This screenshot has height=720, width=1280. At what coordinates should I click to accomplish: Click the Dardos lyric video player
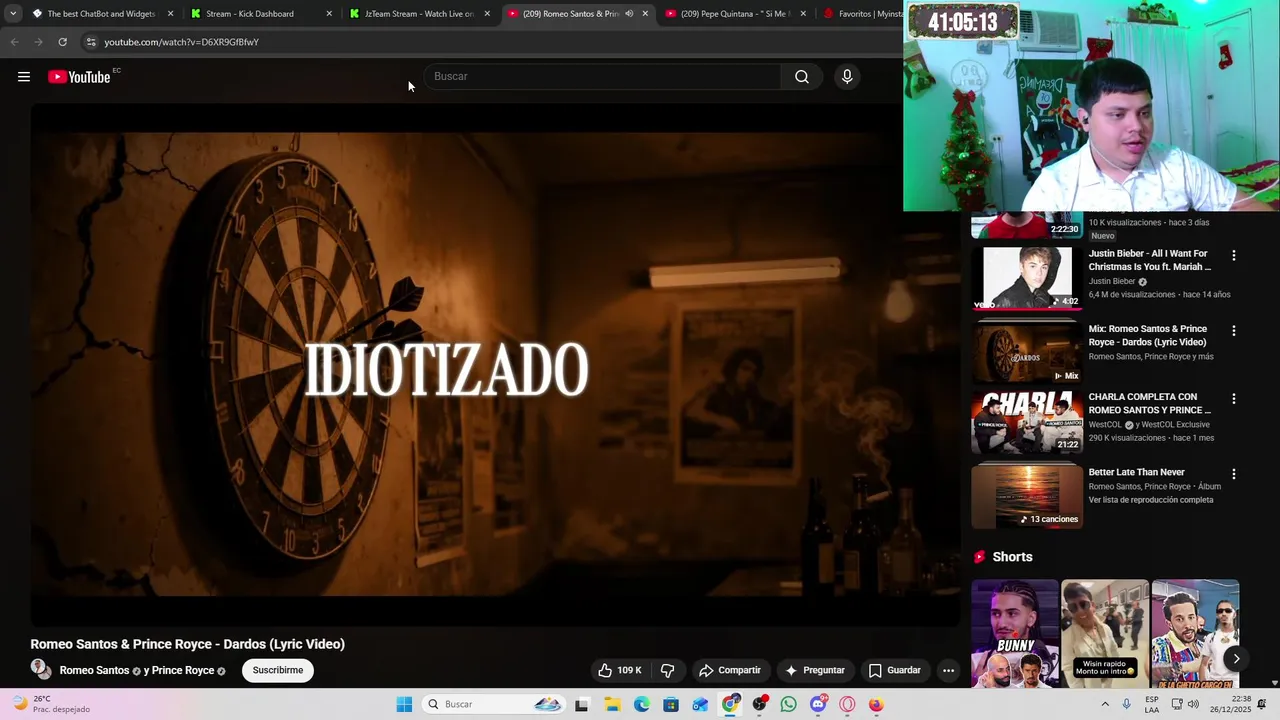pyautogui.click(x=495, y=364)
